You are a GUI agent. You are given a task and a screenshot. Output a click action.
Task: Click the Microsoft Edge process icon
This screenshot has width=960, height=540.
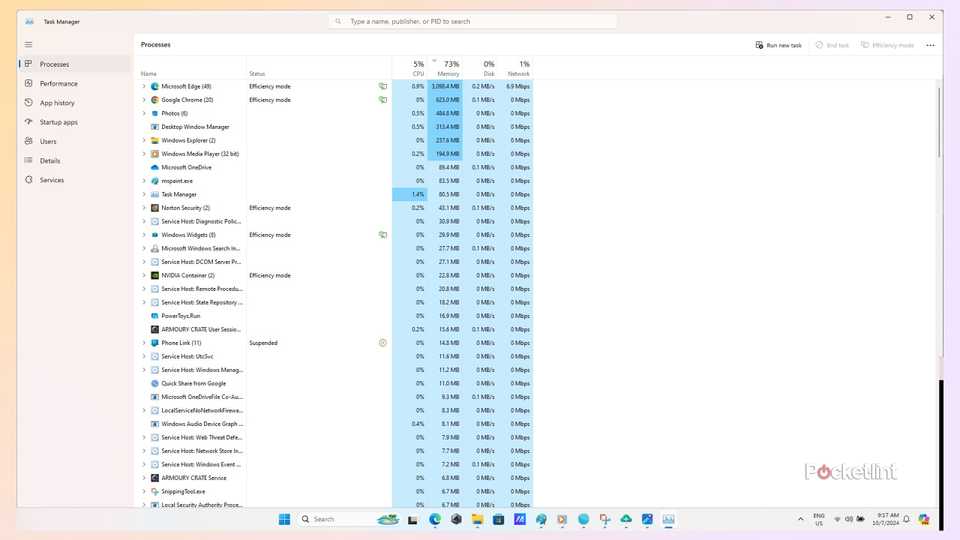tap(155, 86)
